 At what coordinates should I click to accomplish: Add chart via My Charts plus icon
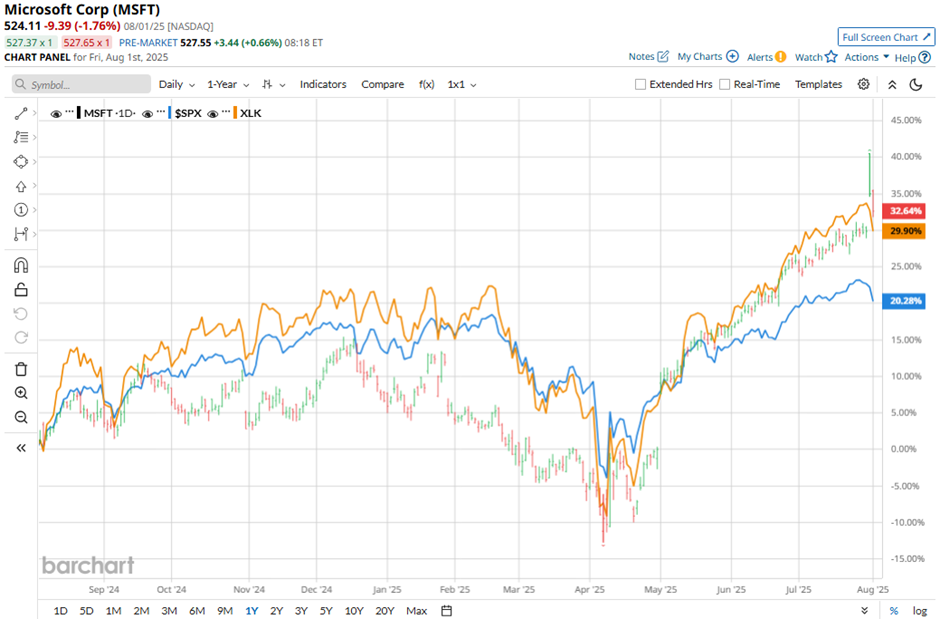click(x=732, y=56)
